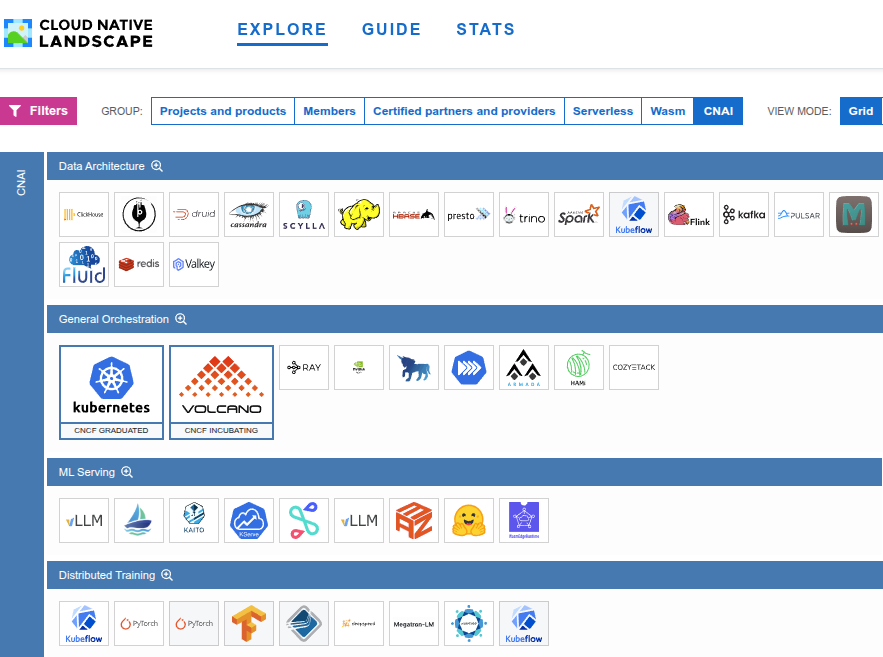Click the blue hexagon triple-chevron logo

coord(469,368)
